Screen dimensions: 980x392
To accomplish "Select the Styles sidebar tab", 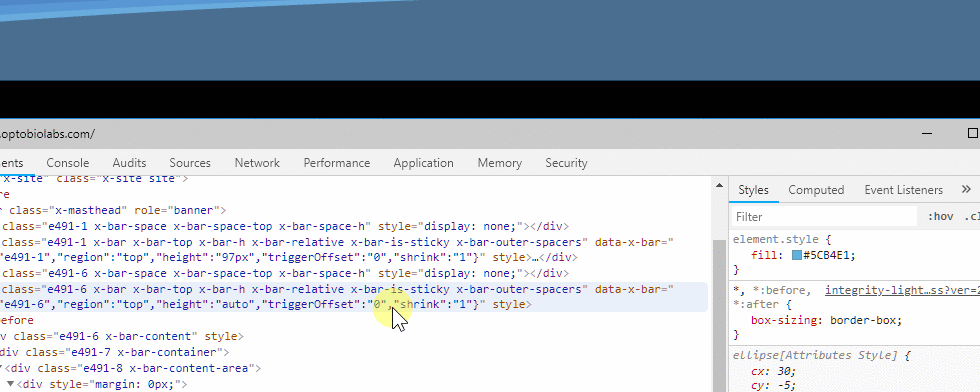I will pos(754,190).
